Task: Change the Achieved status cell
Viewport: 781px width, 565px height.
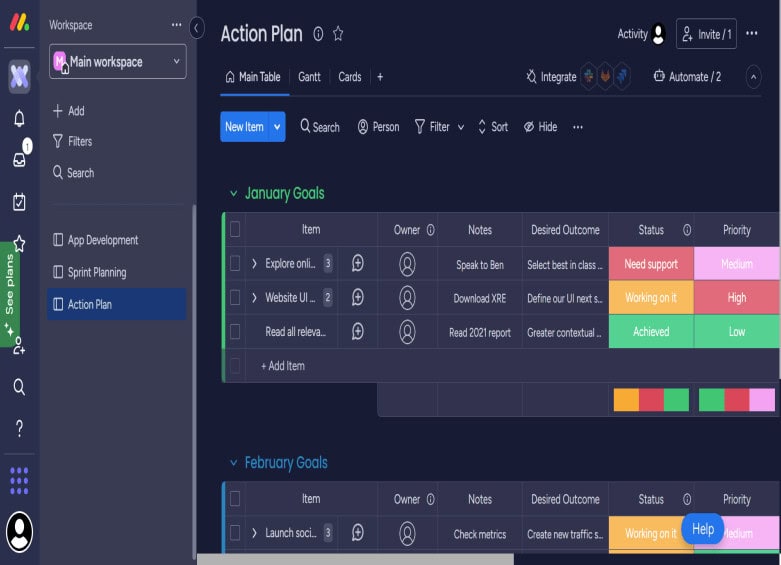Action: 651,331
